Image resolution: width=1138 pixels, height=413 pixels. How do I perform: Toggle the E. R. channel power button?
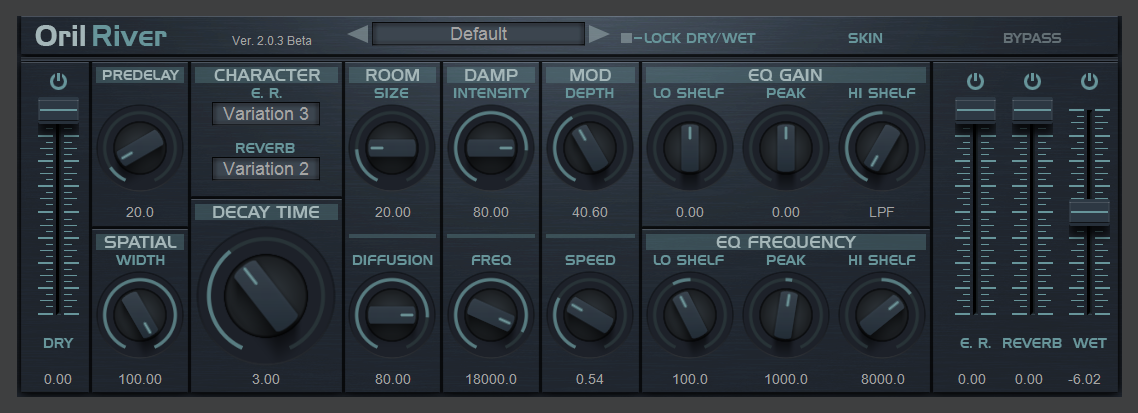975,81
